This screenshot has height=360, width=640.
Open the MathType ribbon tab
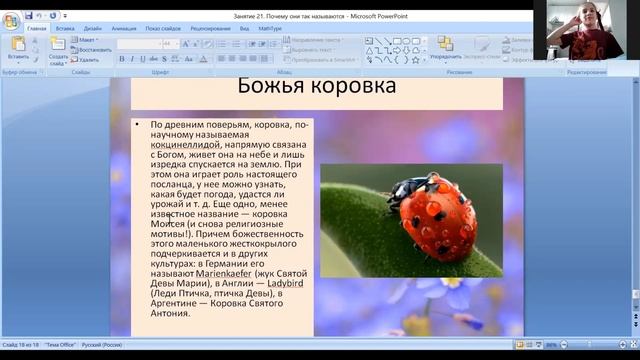270,29
